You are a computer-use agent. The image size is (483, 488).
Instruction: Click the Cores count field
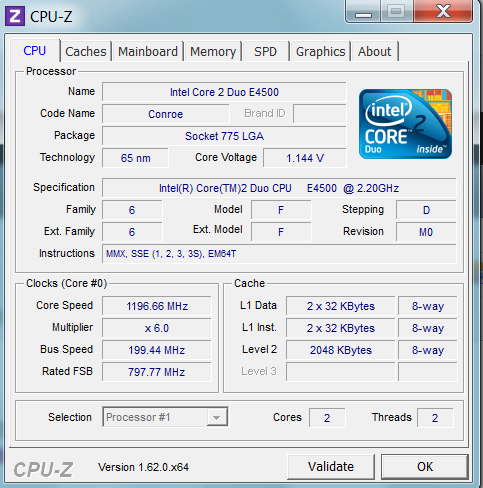click(327, 418)
